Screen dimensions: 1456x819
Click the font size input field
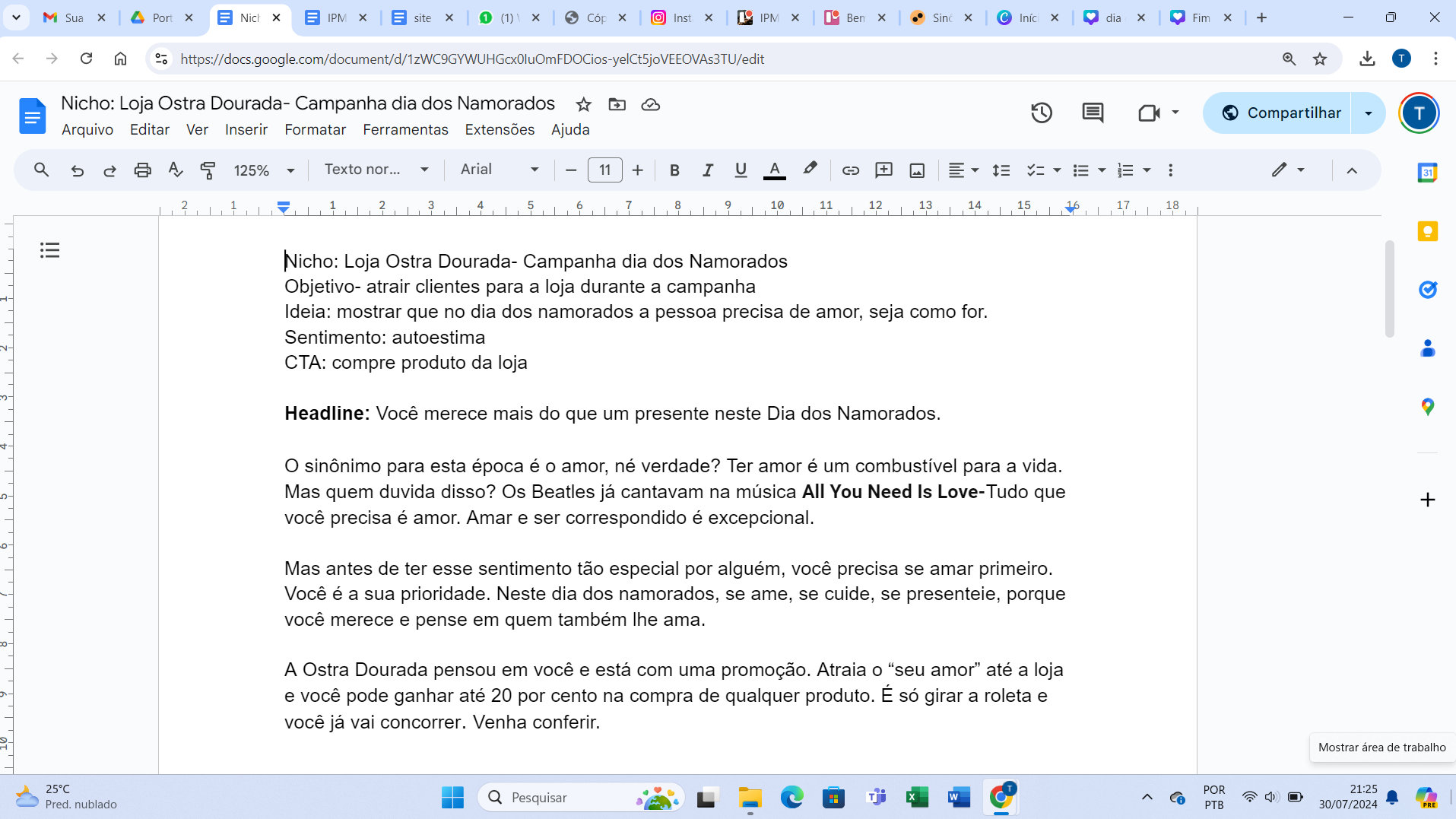604,170
